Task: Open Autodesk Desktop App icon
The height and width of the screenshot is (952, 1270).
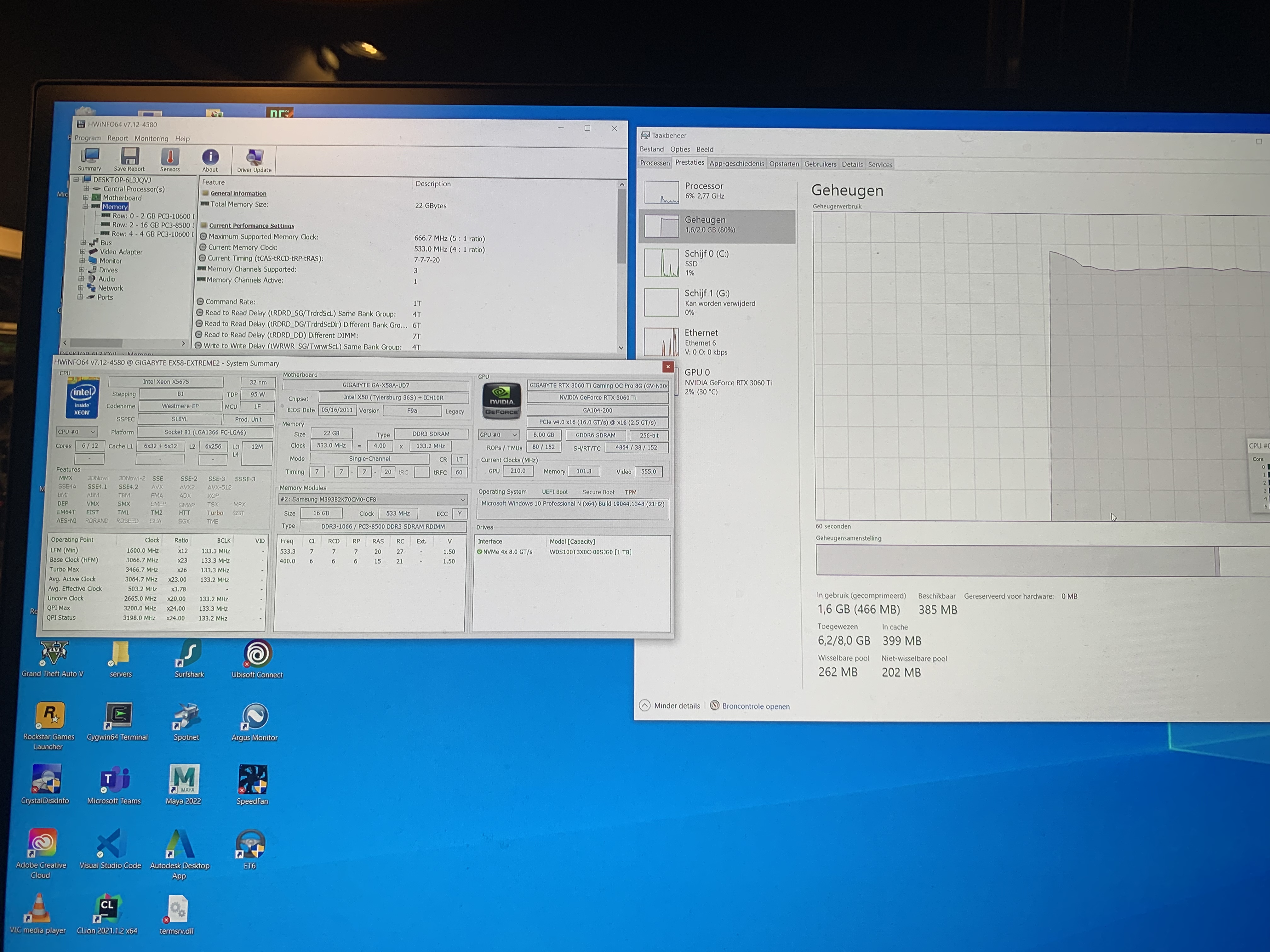Action: (180, 854)
